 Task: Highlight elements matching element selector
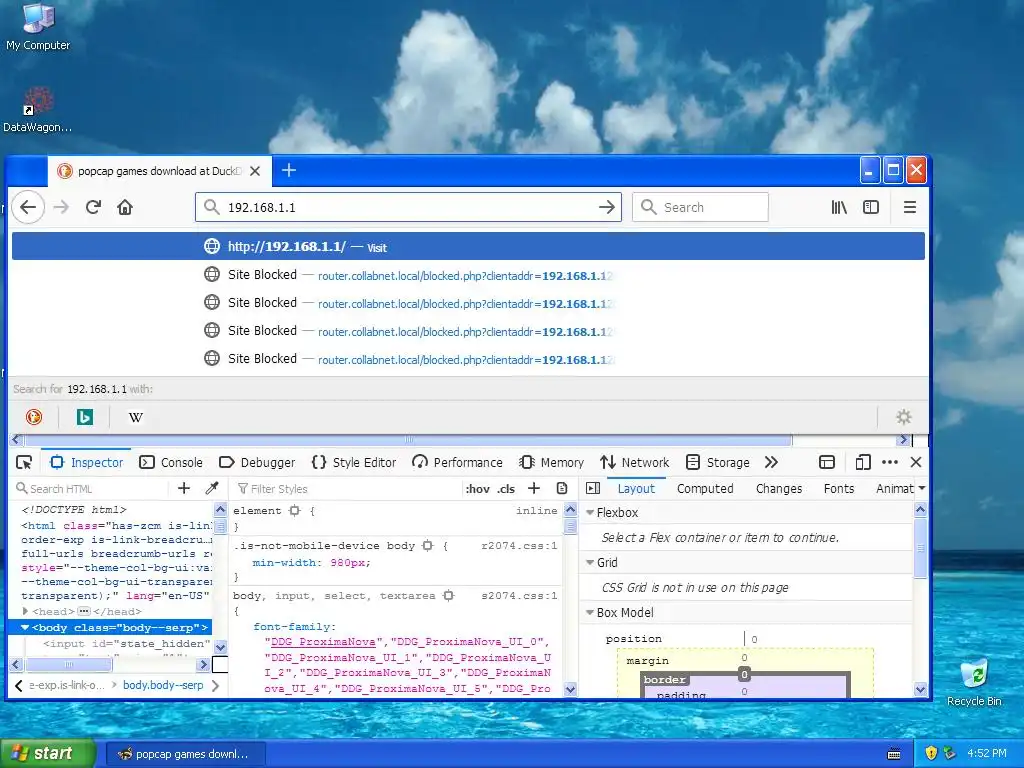point(295,511)
